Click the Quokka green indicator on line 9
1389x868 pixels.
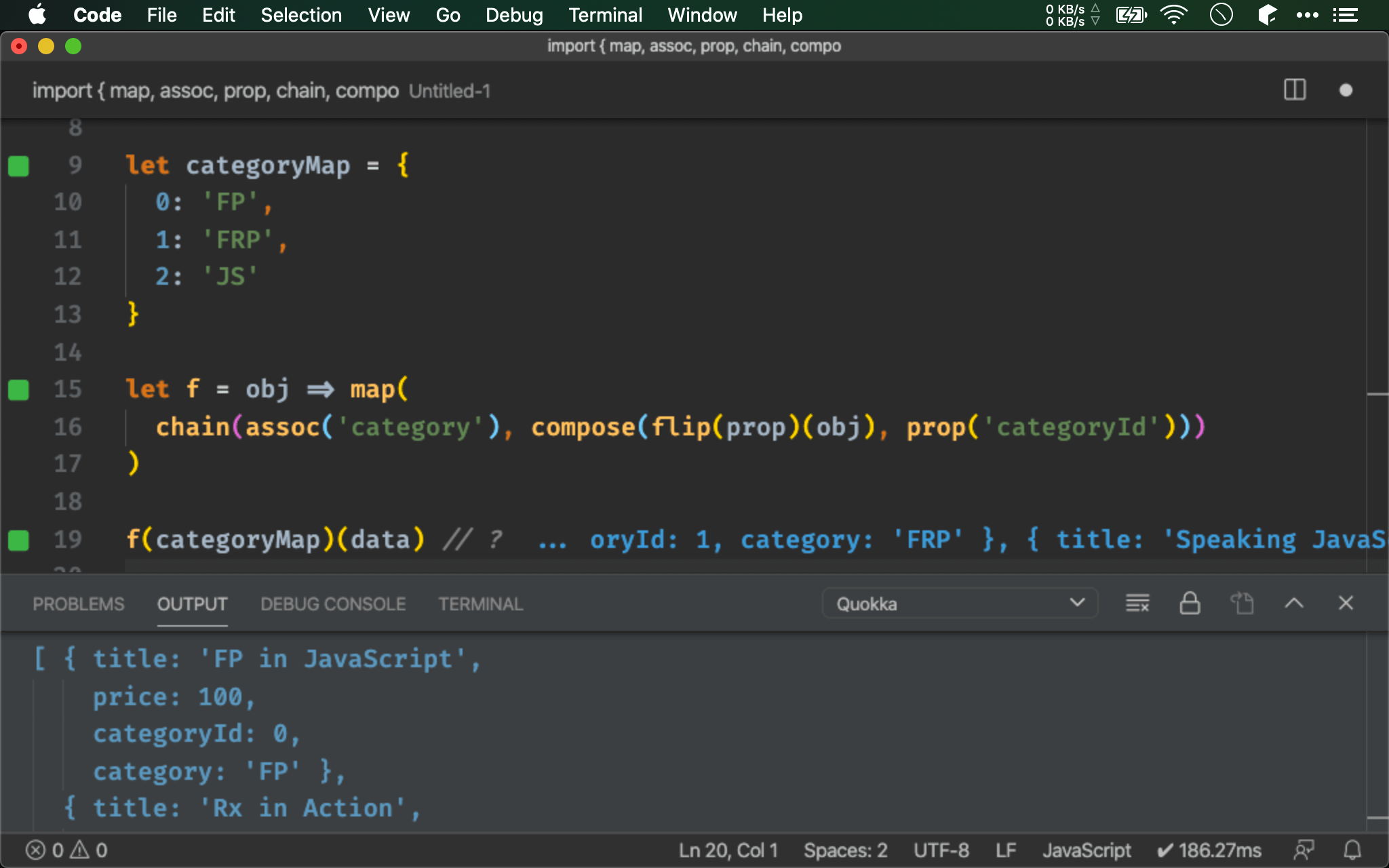(x=18, y=165)
